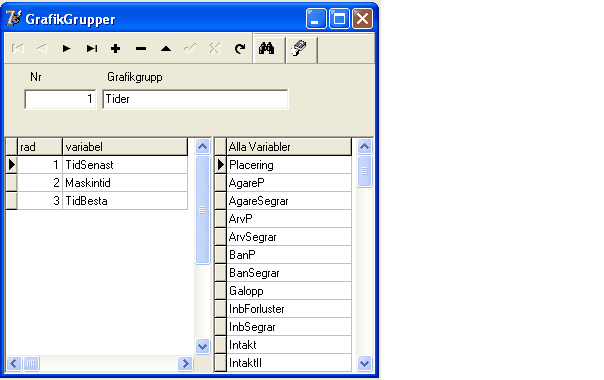
Task: Refresh data with circular arrow icon
Action: click(240, 49)
